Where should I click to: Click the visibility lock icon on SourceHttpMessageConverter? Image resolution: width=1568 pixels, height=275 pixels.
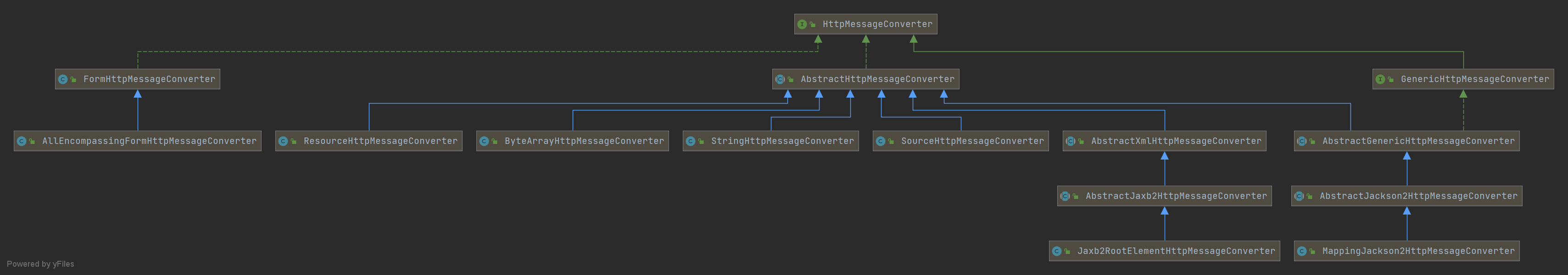(x=891, y=141)
